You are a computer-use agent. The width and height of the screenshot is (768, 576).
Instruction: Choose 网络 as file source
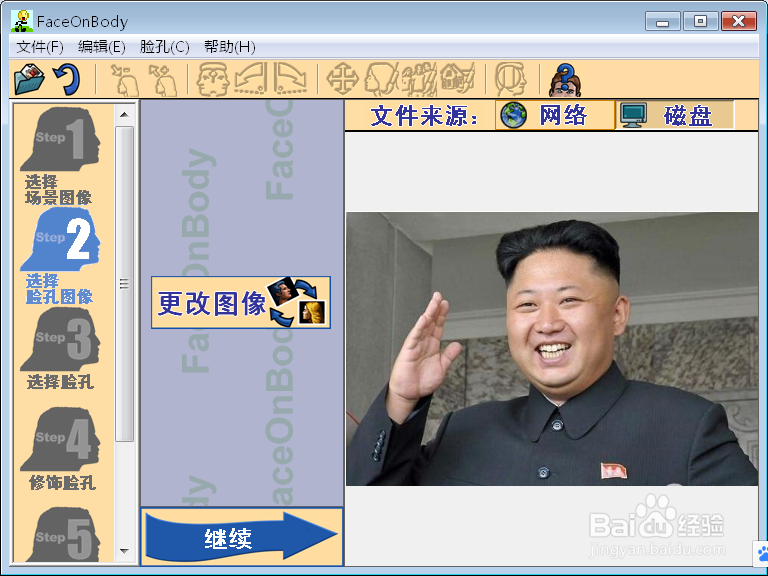pos(554,116)
